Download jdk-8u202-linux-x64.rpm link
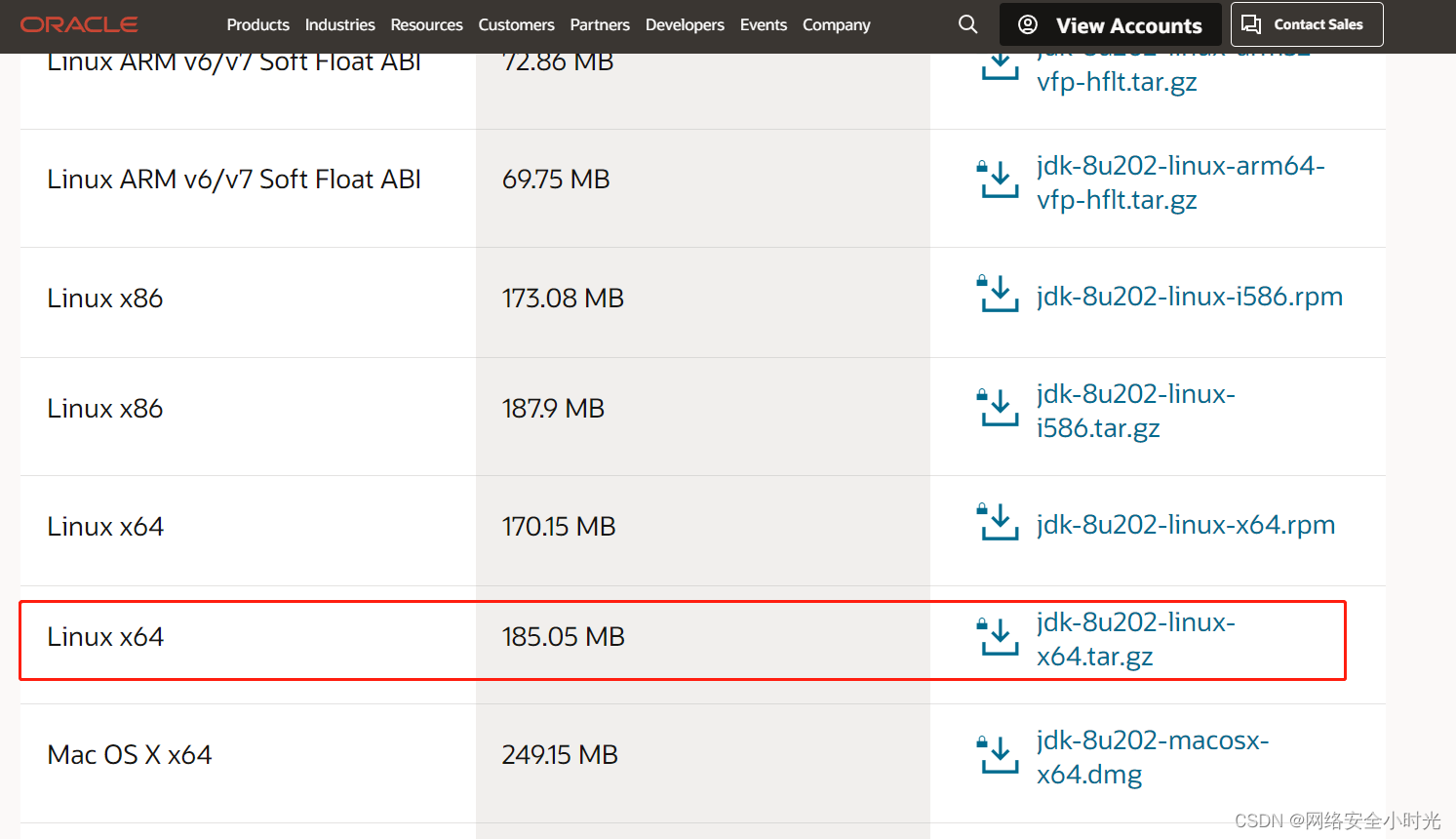 1186,525
